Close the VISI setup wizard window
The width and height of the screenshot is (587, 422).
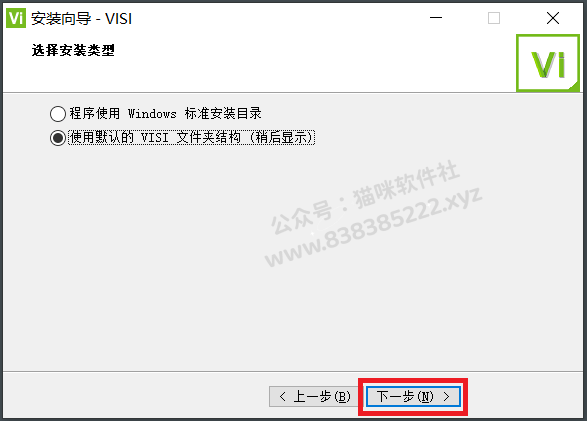553,18
